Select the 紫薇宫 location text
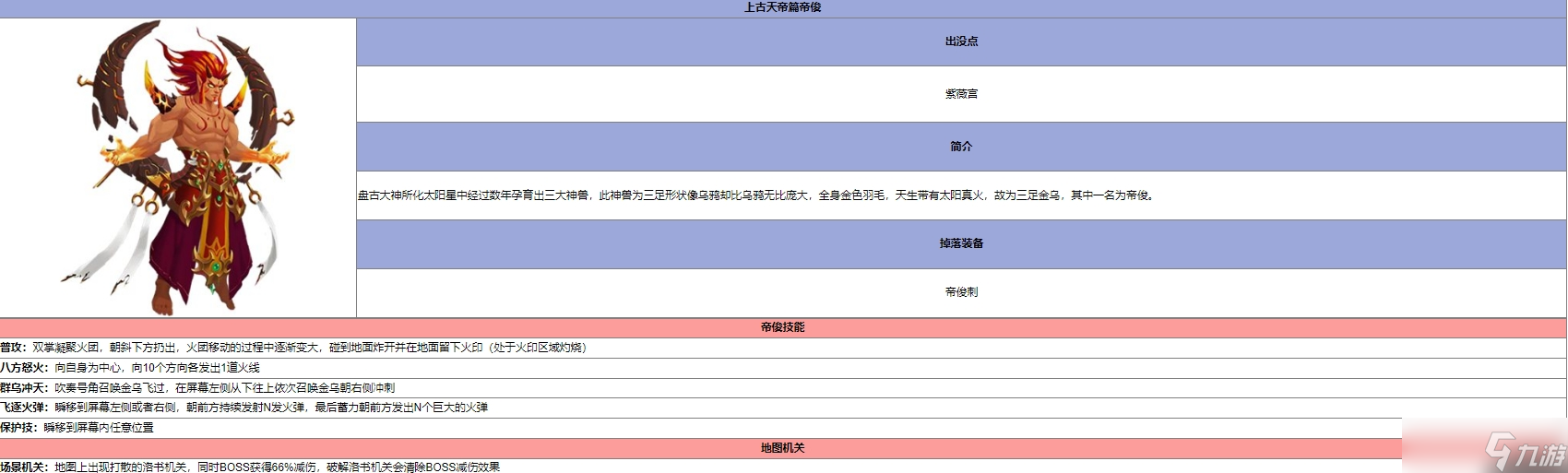The width and height of the screenshot is (1568, 473). point(961,94)
